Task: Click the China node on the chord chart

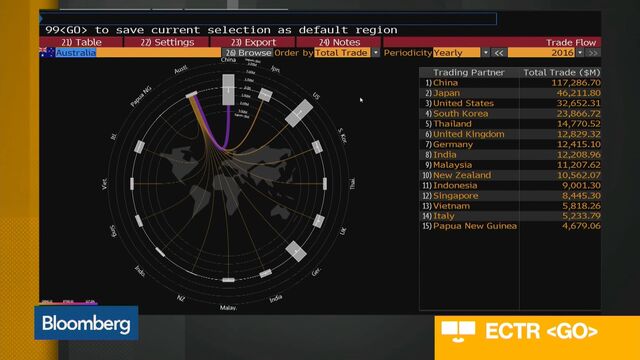Action: (x=228, y=89)
